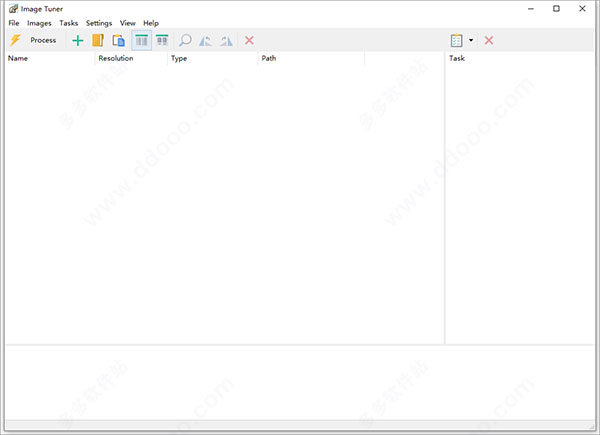This screenshot has height=435, width=600.
Task: Sort by Type column header
Action: [213, 58]
